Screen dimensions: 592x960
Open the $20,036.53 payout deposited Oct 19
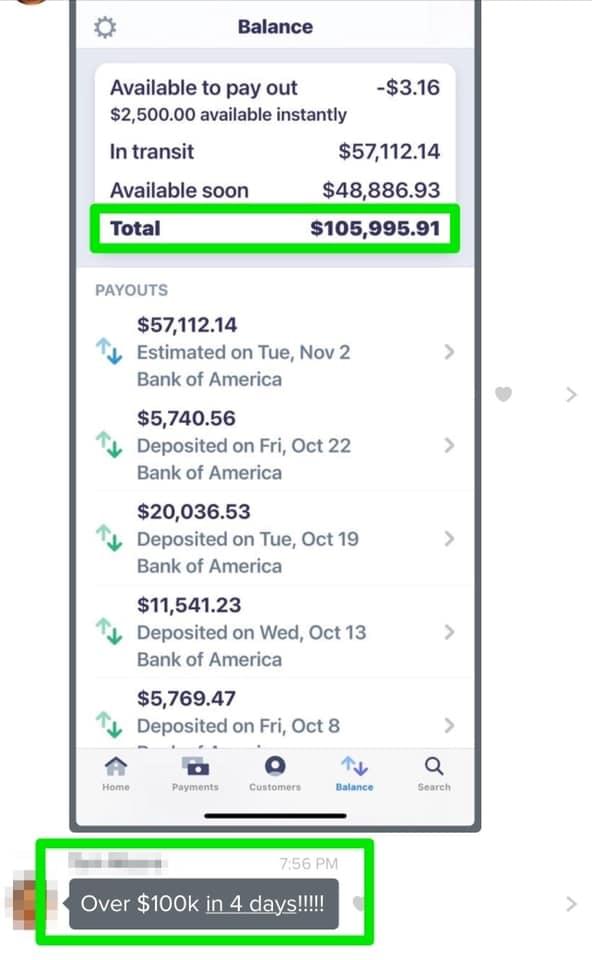point(275,539)
